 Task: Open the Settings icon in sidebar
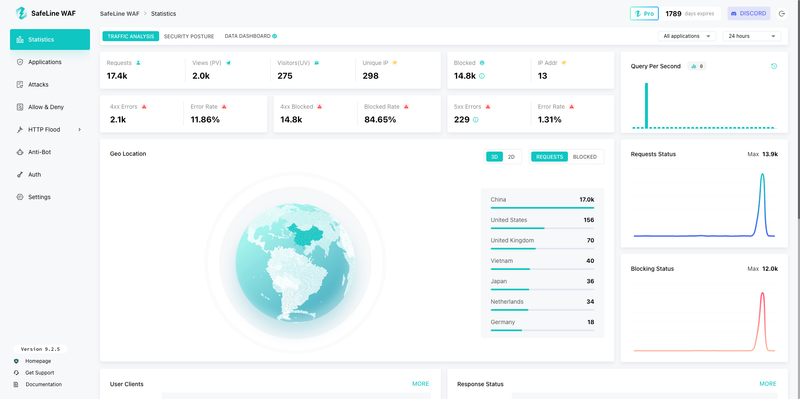[20, 197]
